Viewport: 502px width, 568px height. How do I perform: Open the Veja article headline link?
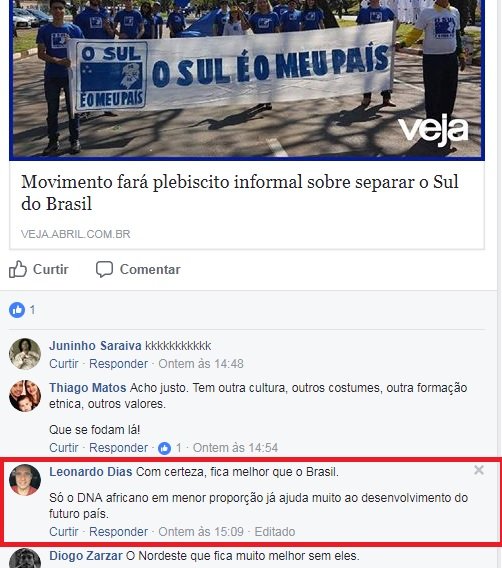click(x=239, y=192)
